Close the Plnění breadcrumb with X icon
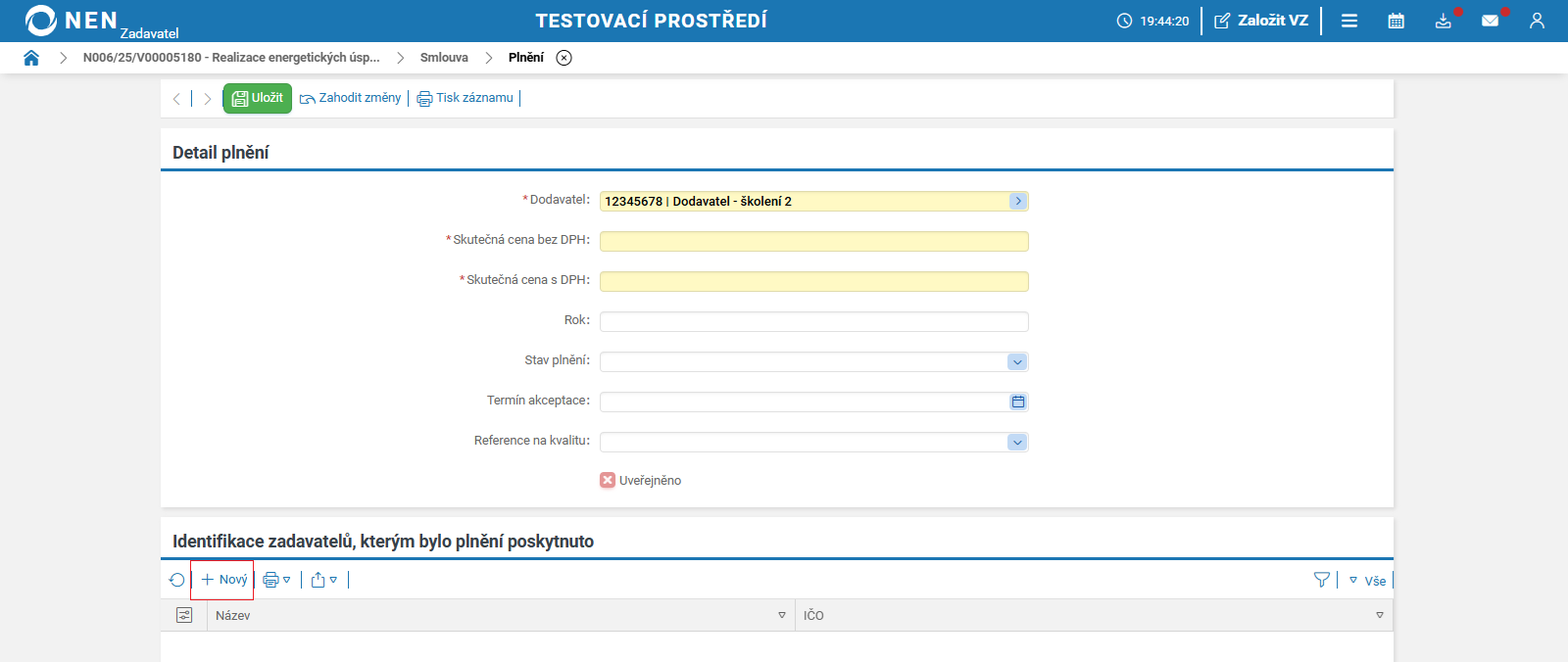 [564, 58]
